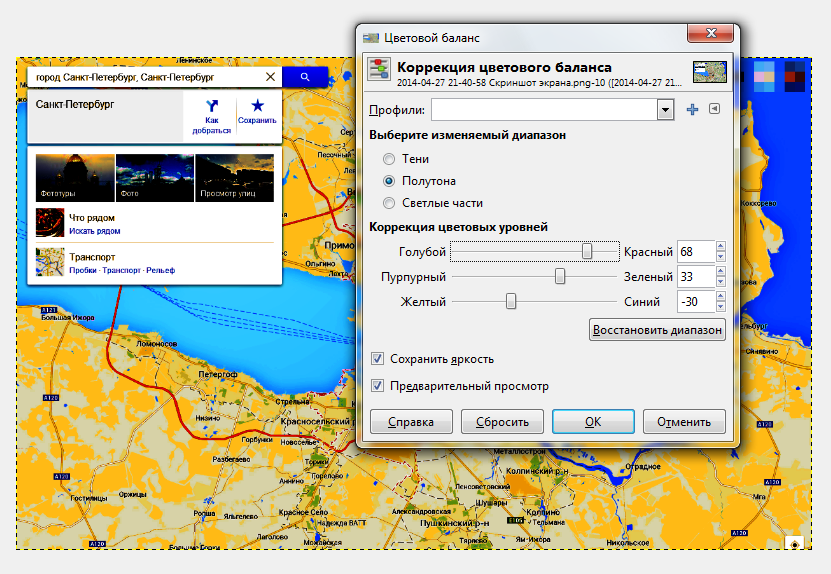831x574 pixels.
Task: Click the Транспорт map thumbnail icon
Action: click(x=50, y=262)
